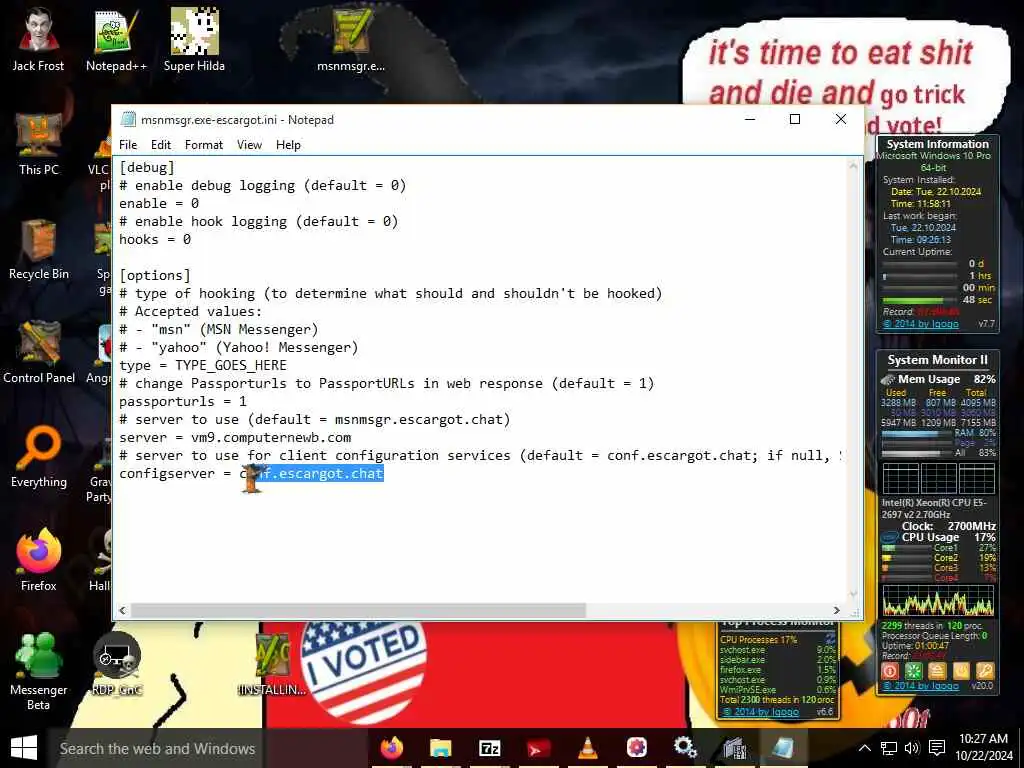Image resolution: width=1024 pixels, height=768 pixels.
Task: Open the Notepad++ desktop shortcut
Action: pyautogui.click(x=116, y=39)
